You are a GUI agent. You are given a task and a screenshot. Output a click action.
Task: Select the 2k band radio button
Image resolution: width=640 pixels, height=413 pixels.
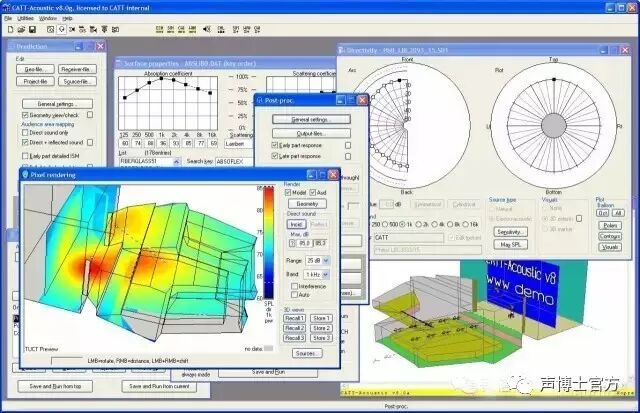coord(418,224)
